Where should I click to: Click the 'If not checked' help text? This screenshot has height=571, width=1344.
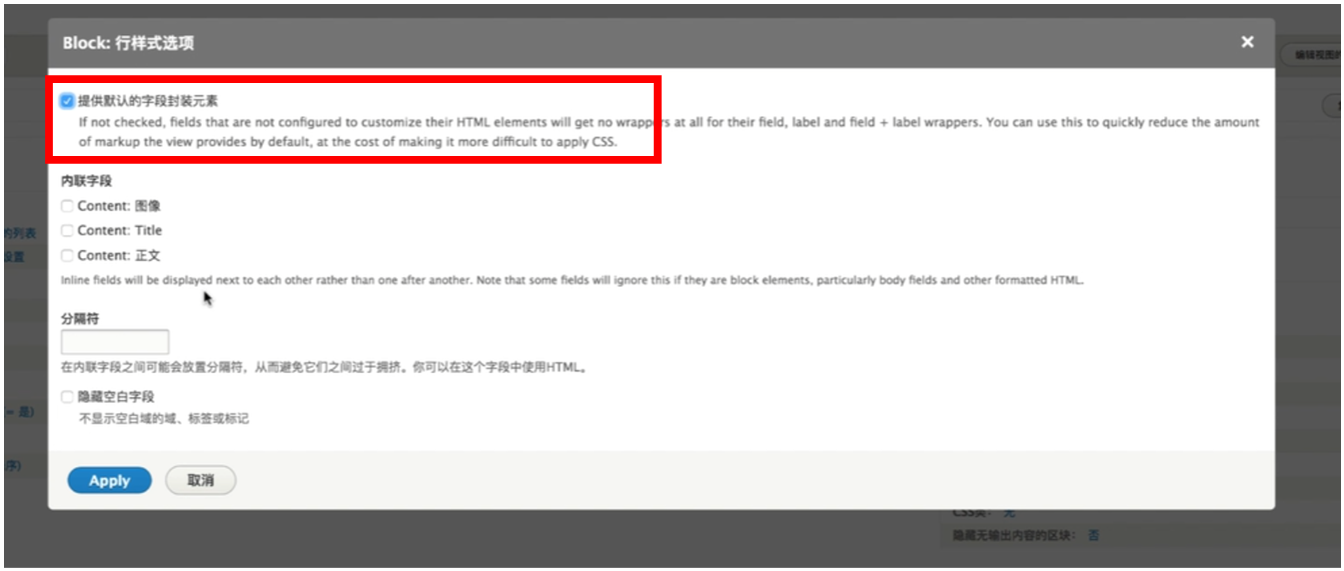[x=669, y=132]
